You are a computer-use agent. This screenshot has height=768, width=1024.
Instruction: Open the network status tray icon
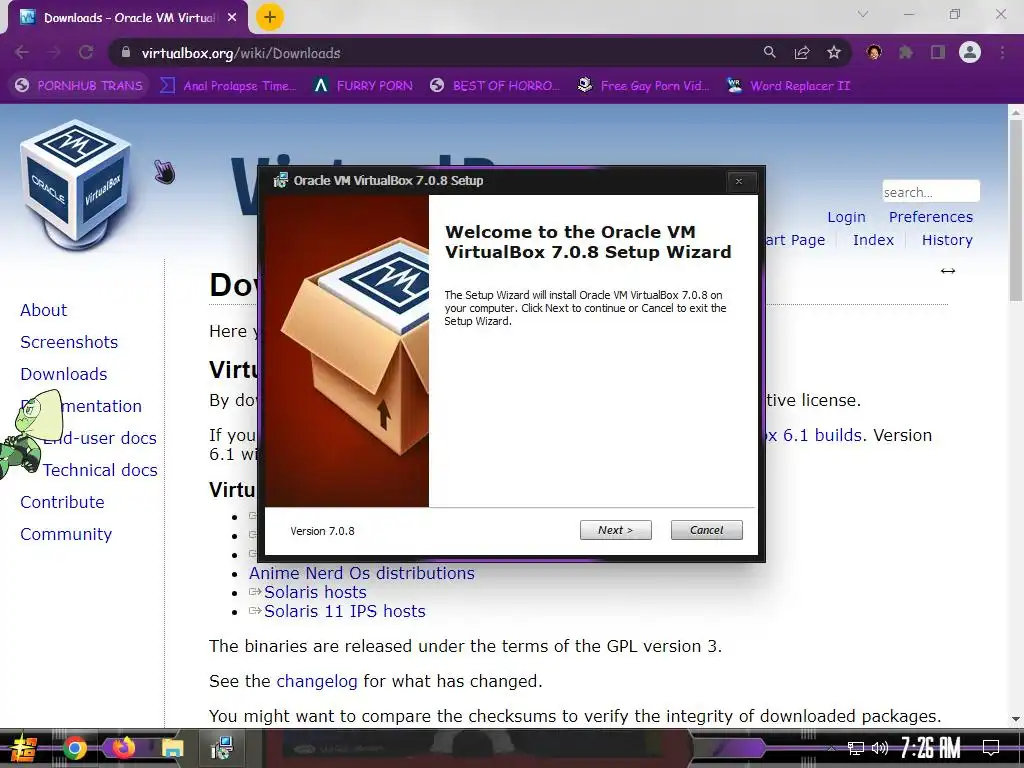(856, 748)
